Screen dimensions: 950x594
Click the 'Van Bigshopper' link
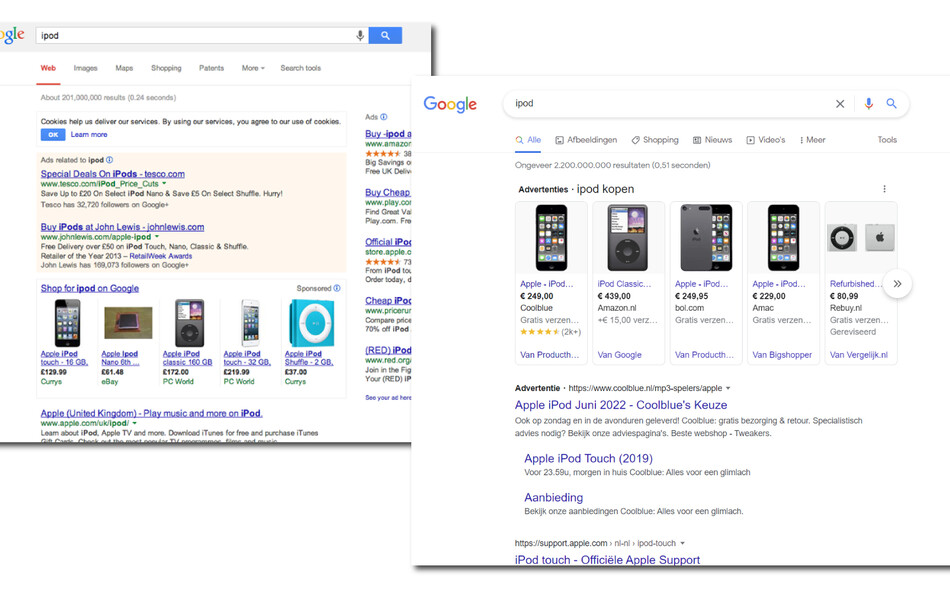point(782,355)
